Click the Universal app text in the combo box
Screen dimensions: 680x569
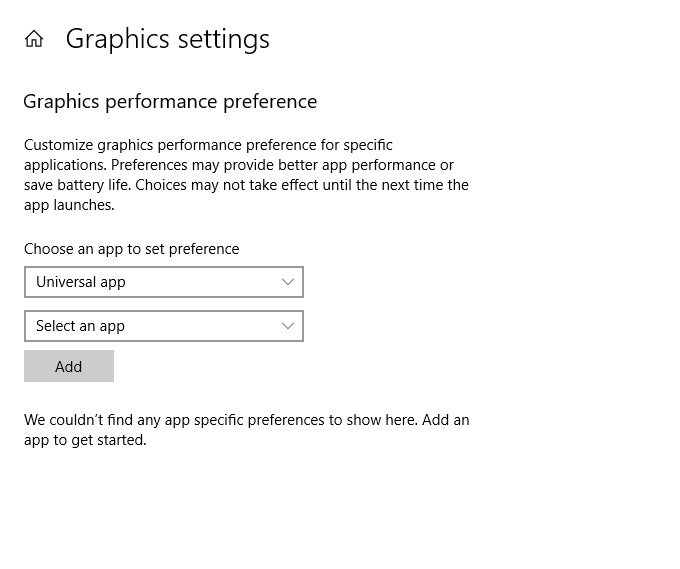[81, 282]
